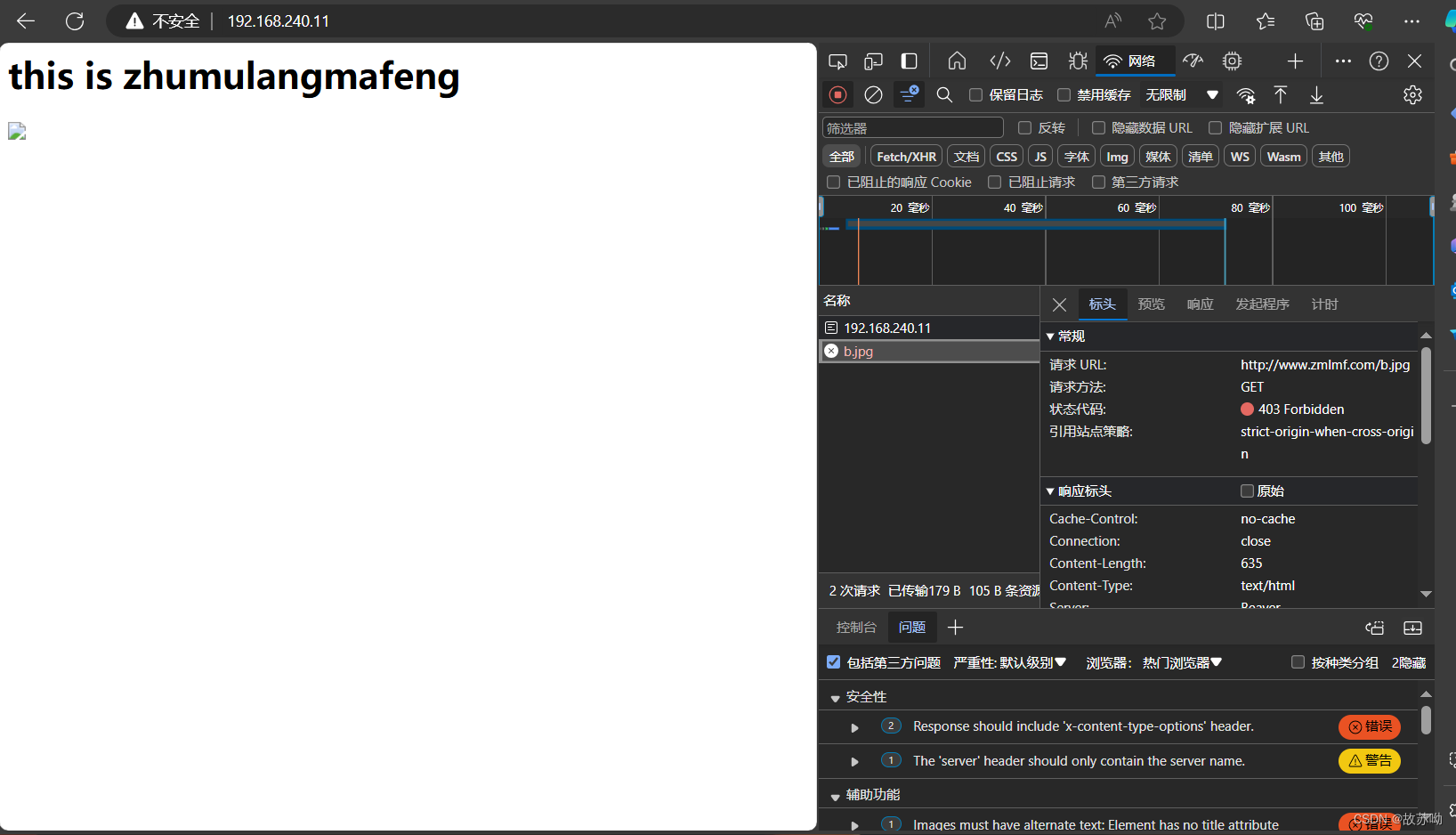The image size is (1456, 835).
Task: Open the Console panel icon
Action: (x=1039, y=61)
